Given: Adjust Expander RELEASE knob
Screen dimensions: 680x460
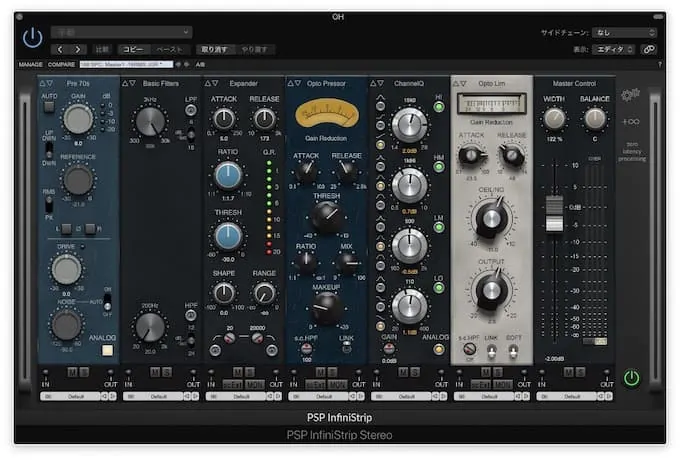Looking at the screenshot, I should [x=264, y=119].
